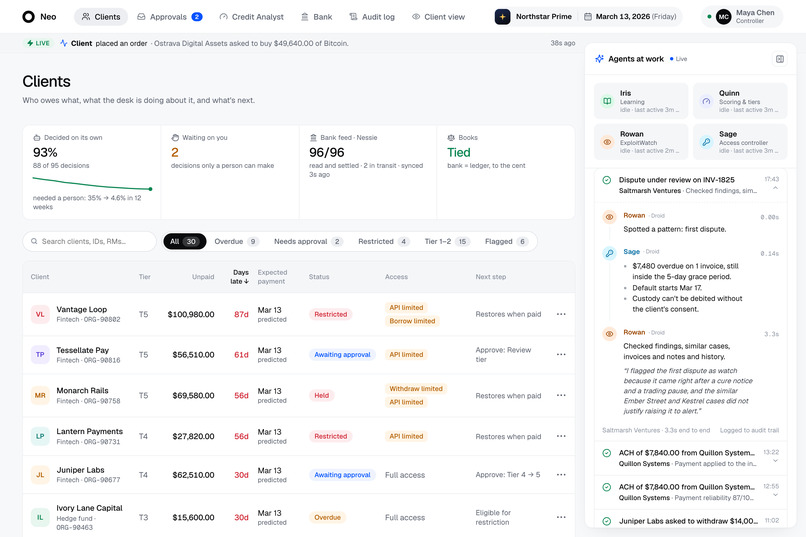The height and width of the screenshot is (537, 806).
Task: Open the Rowan agent card
Action: coord(641,142)
